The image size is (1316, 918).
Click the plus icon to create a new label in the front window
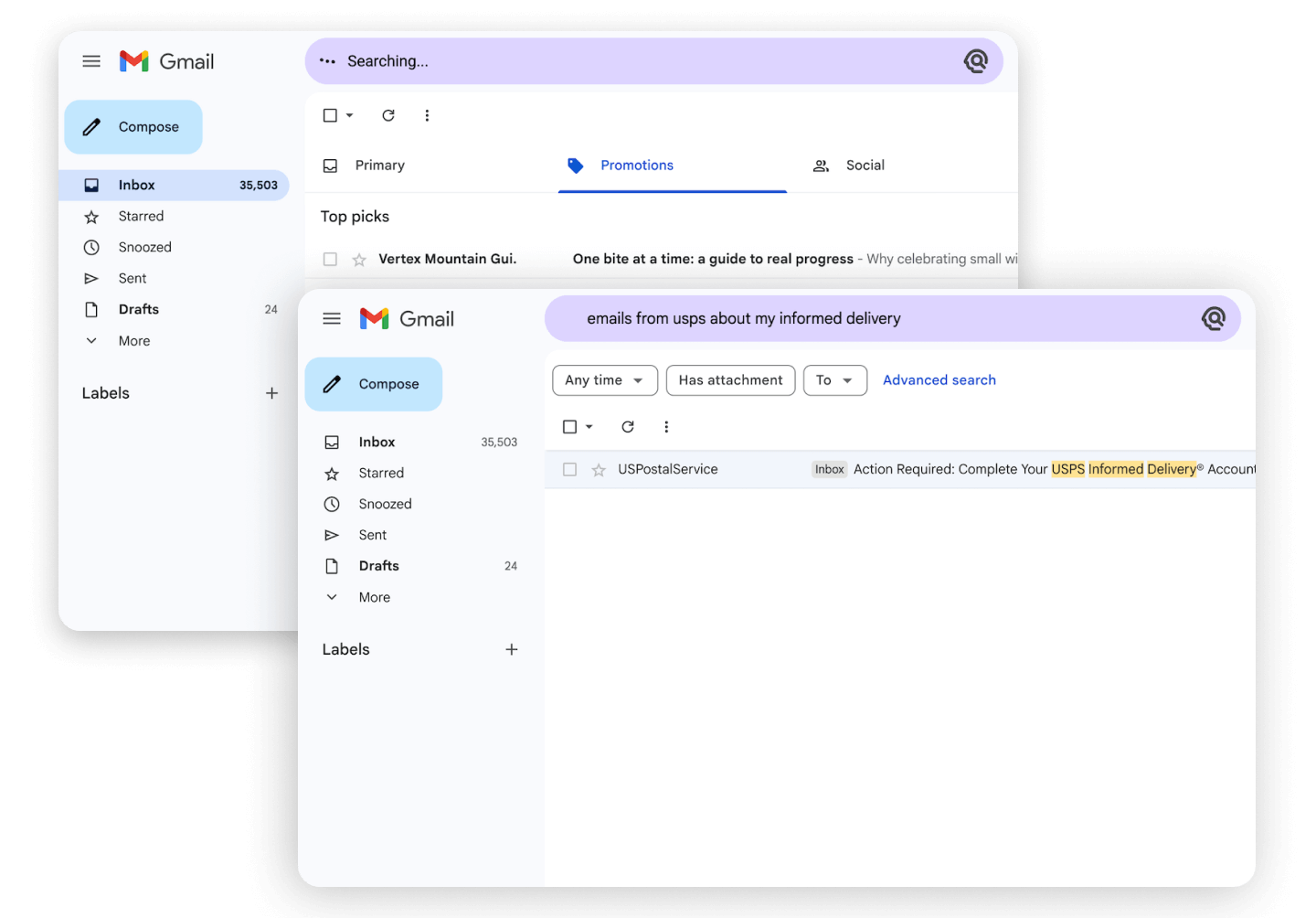click(512, 649)
